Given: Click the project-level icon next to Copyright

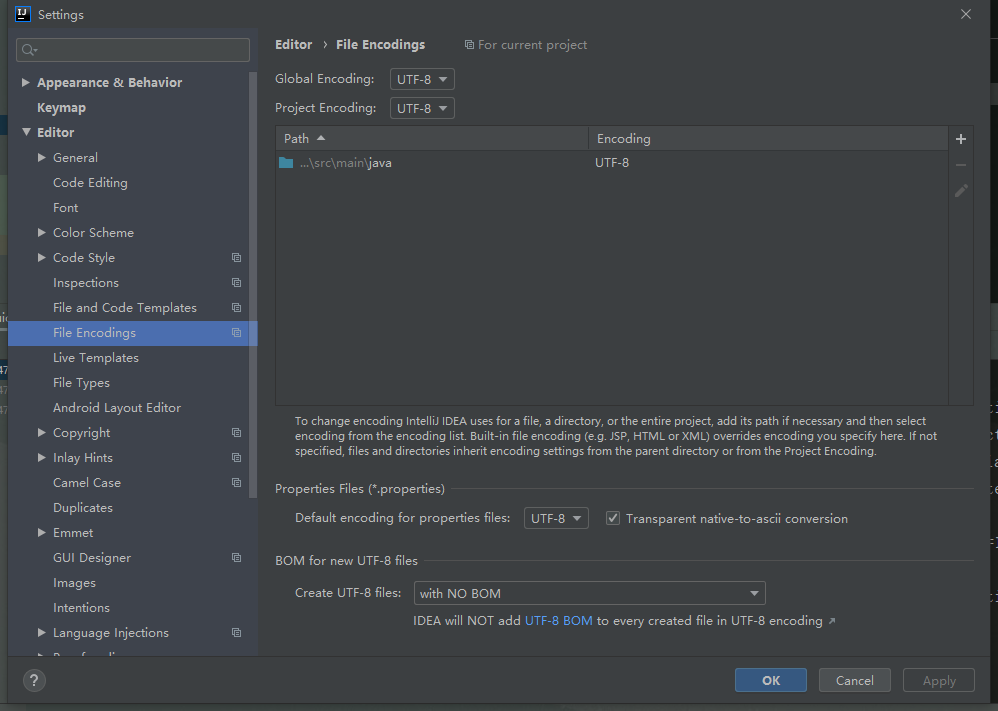Looking at the screenshot, I should [x=236, y=433].
